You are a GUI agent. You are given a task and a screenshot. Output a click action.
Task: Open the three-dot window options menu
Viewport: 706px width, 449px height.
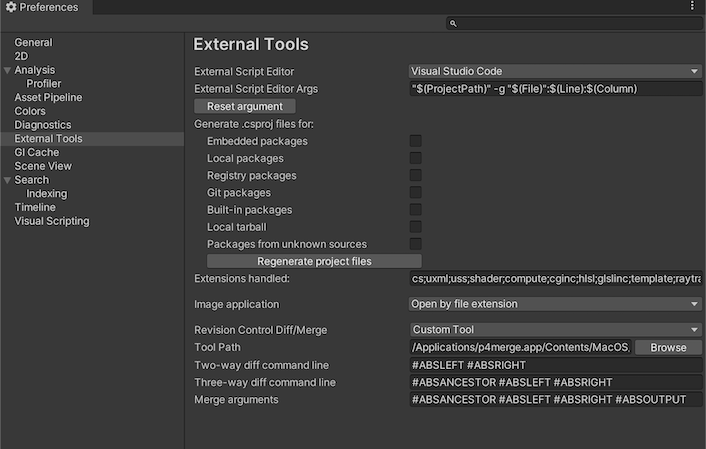coord(692,7)
